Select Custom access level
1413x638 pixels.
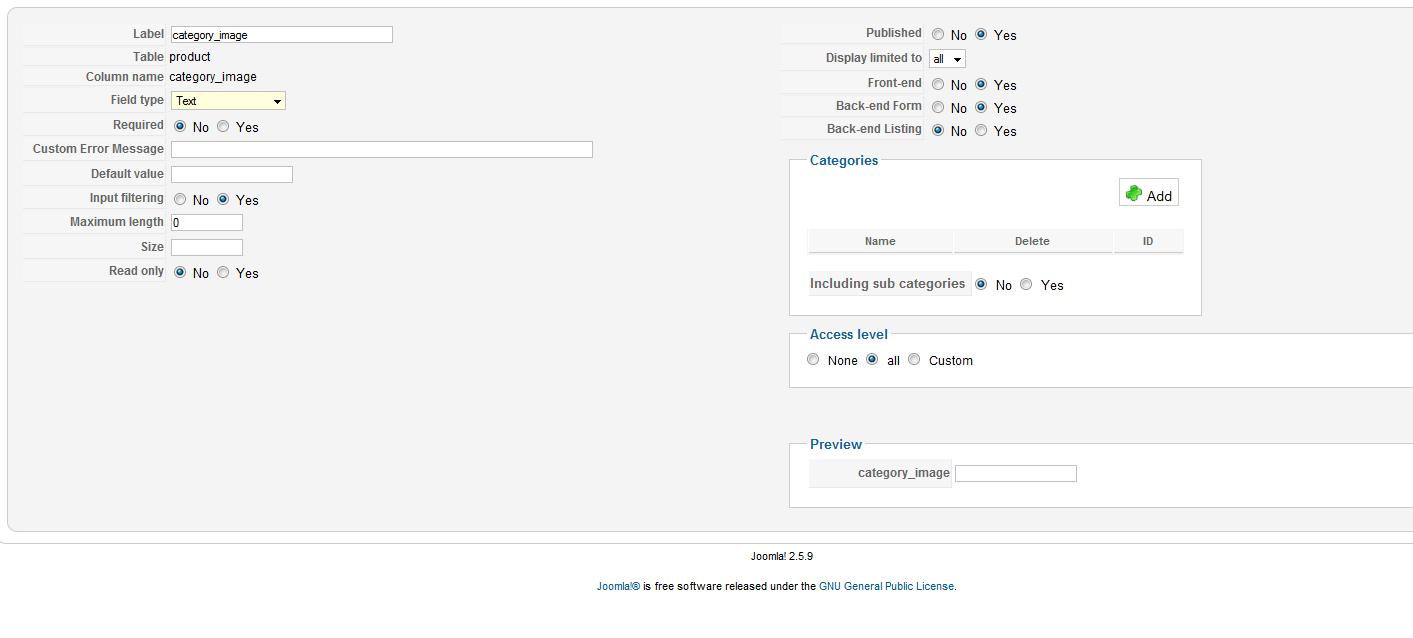[x=914, y=360]
